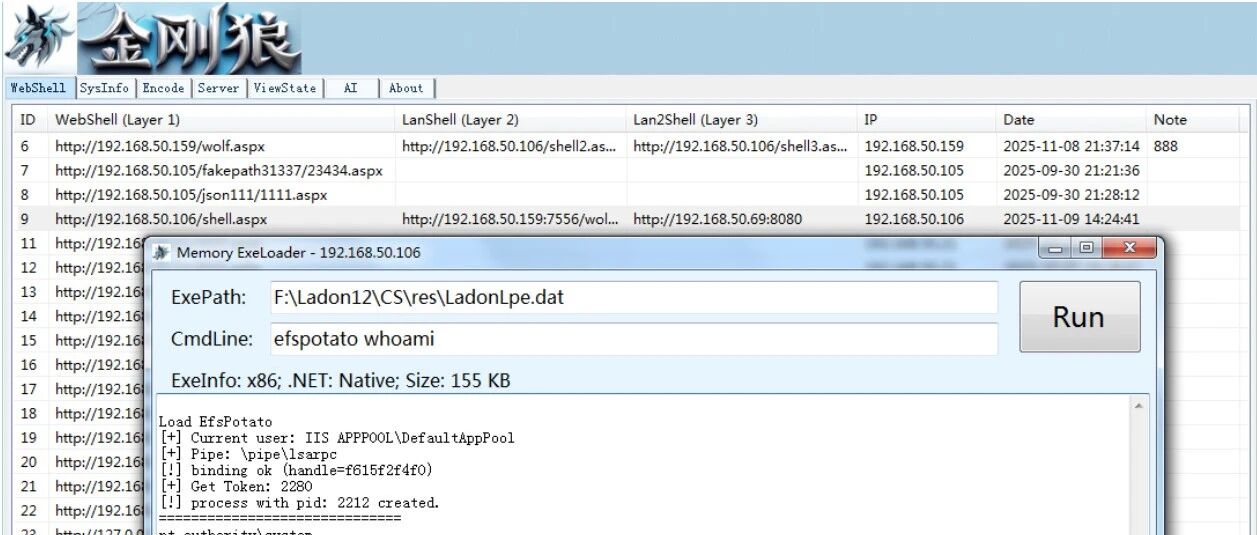Click the Run button in Memory ExeLoader
1257x535 pixels.
(1079, 317)
